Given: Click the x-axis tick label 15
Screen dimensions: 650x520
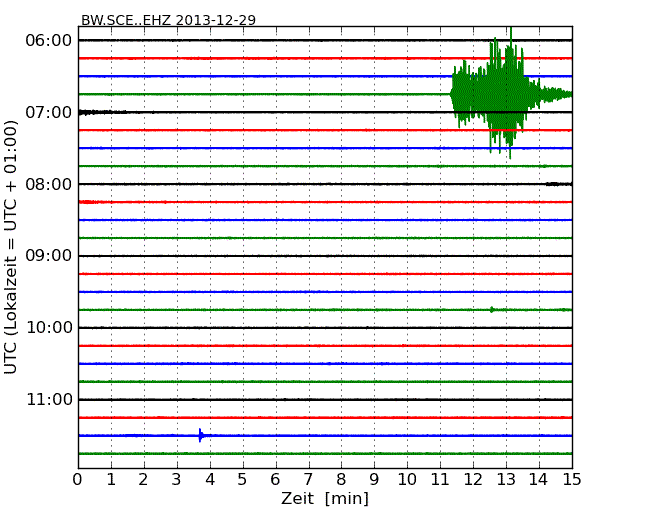Looking at the screenshot, I should click(x=571, y=480).
